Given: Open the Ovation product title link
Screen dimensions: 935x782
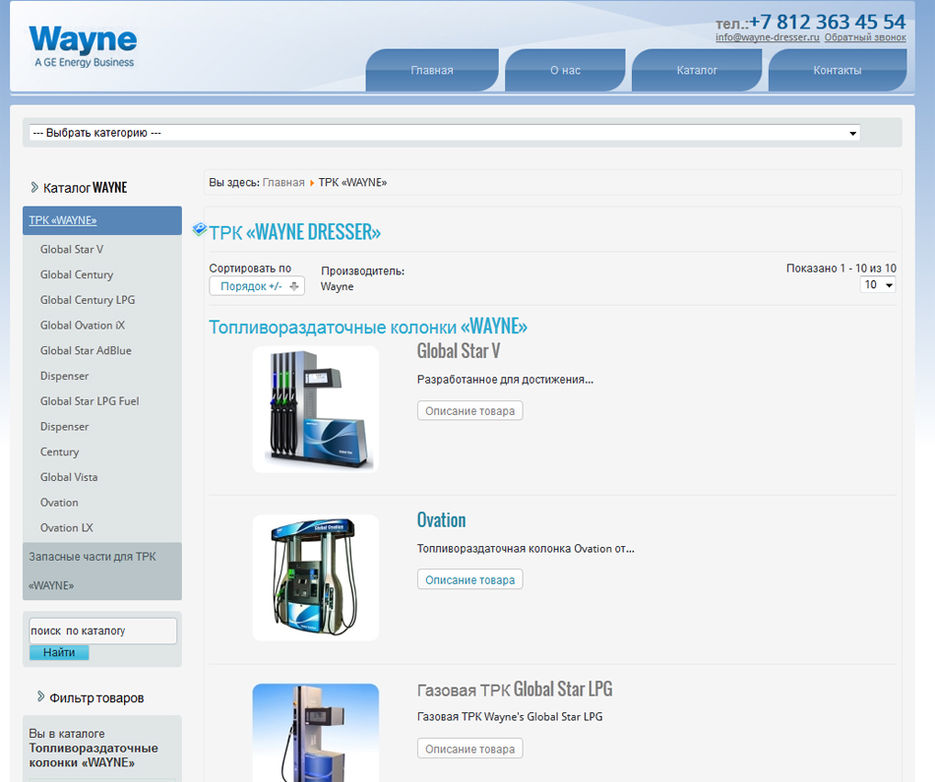Looking at the screenshot, I should pyautogui.click(x=441, y=520).
